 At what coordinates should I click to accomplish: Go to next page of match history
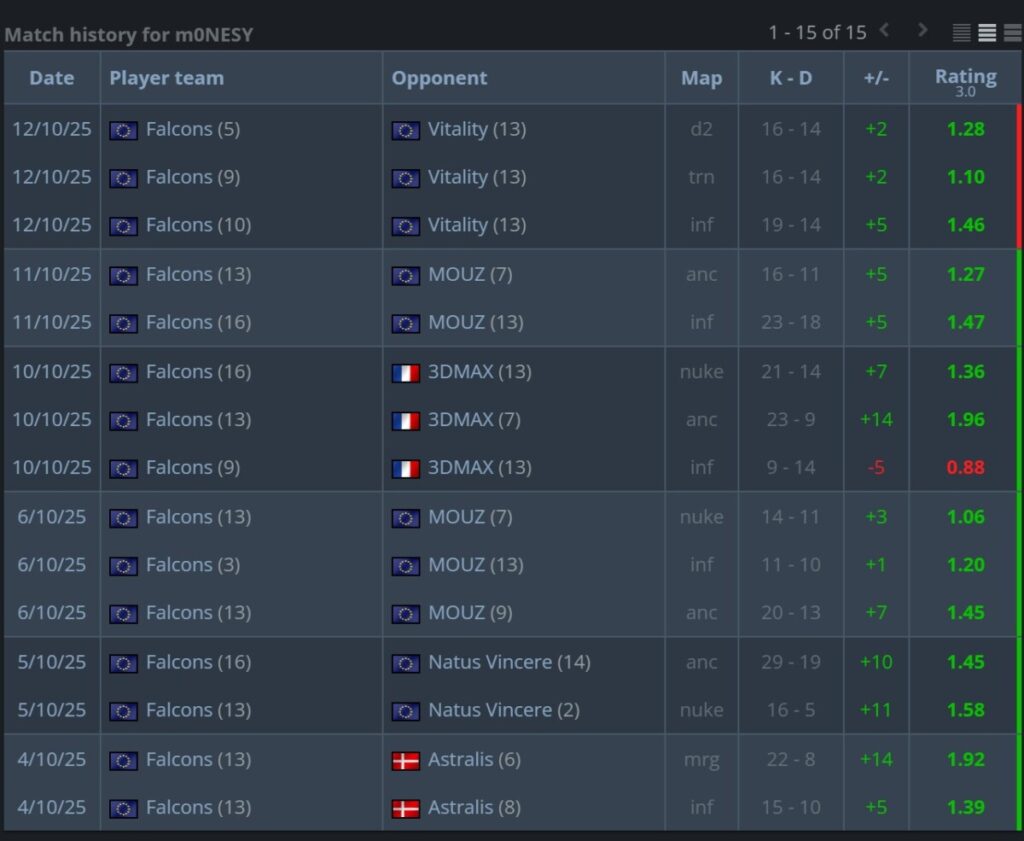pyautogui.click(x=922, y=31)
